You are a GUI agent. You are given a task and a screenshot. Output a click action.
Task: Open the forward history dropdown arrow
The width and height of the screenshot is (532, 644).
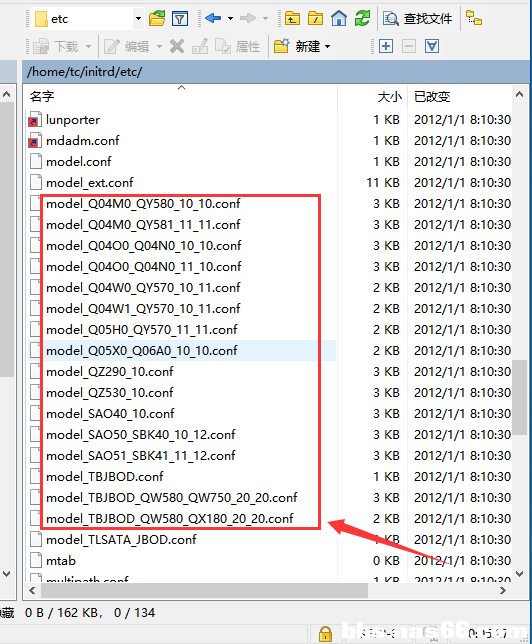pos(265,18)
